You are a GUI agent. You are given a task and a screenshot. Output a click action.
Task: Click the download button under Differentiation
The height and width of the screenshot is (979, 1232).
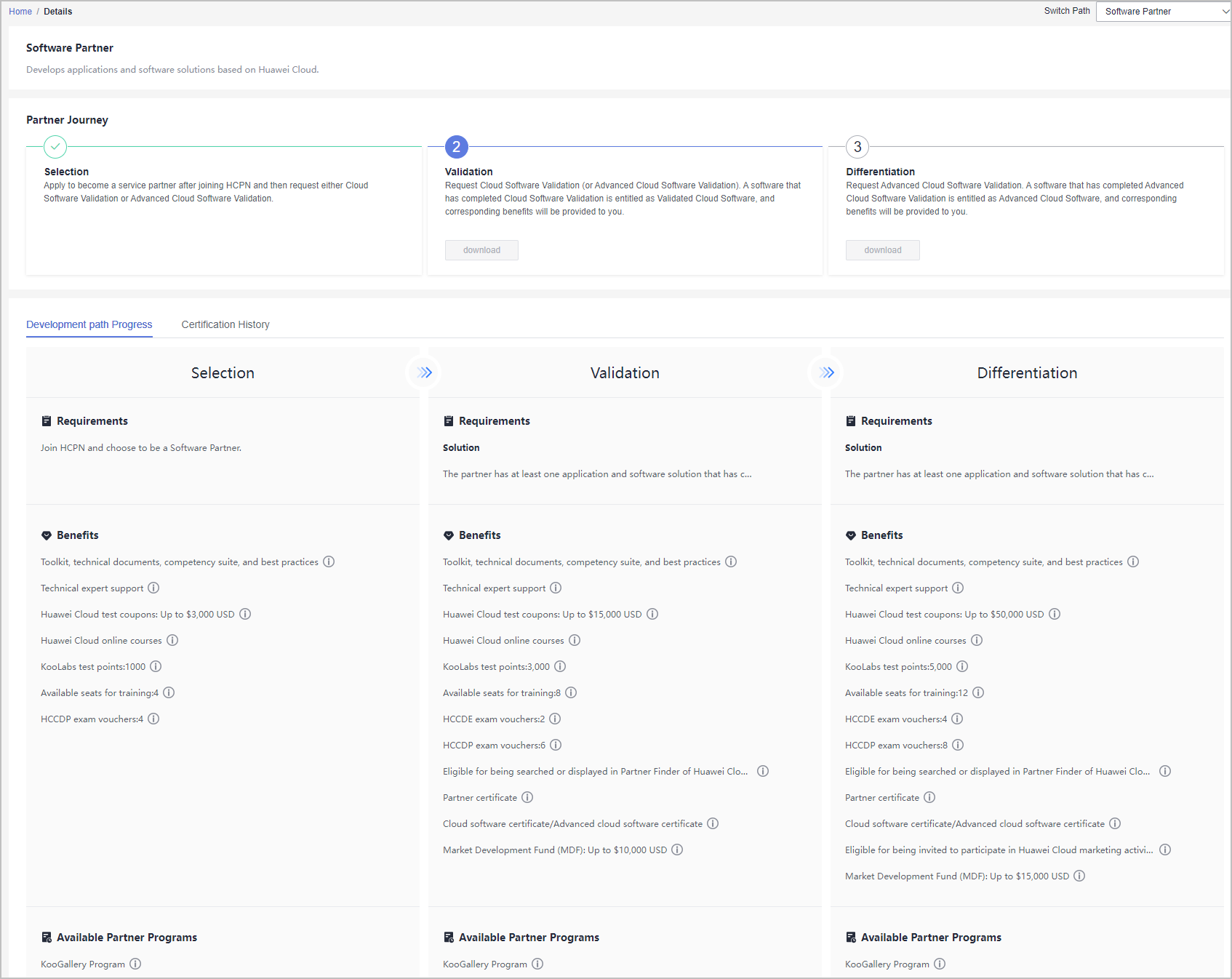[882, 250]
